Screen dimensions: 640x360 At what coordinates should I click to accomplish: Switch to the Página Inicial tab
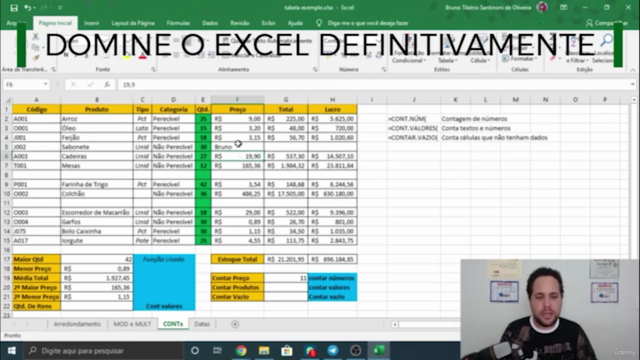[55, 23]
